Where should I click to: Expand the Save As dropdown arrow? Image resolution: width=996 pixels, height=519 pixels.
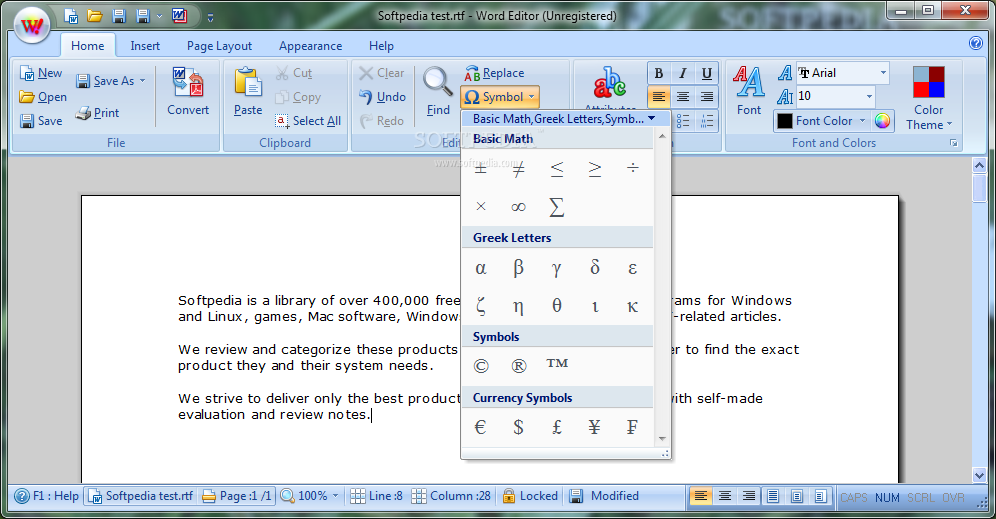142,81
